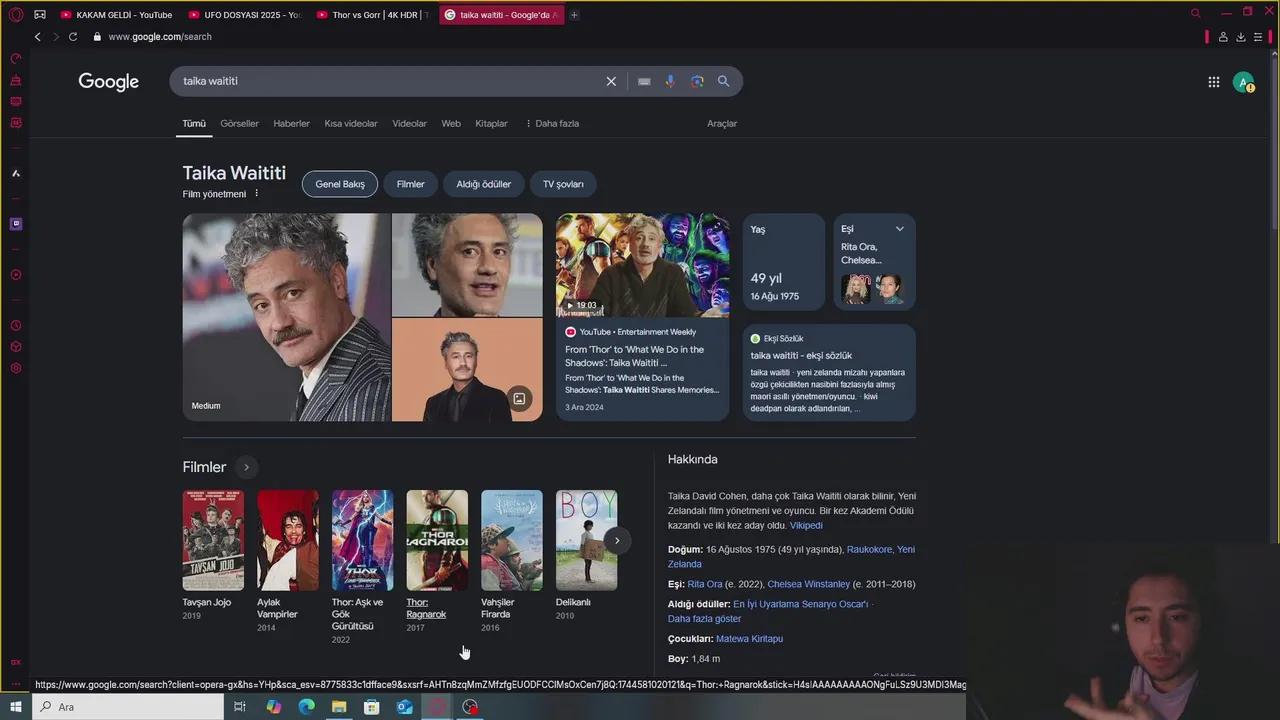Open the large Taika Waititi portrait from Medium
This screenshot has width=1280, height=720.
pyautogui.click(x=287, y=317)
